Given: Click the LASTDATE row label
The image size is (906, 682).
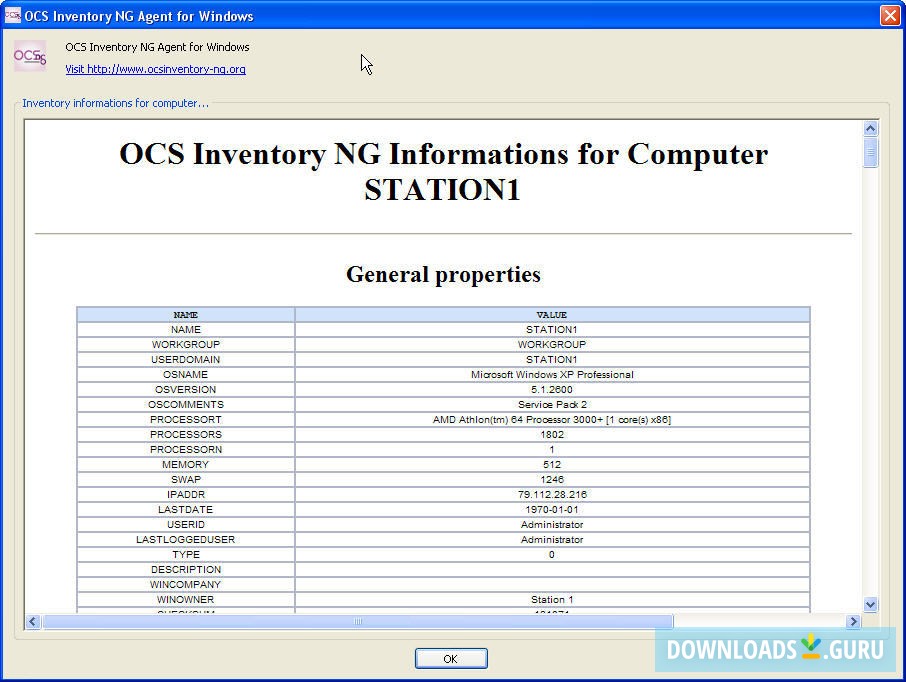Looking at the screenshot, I should coord(185,510).
